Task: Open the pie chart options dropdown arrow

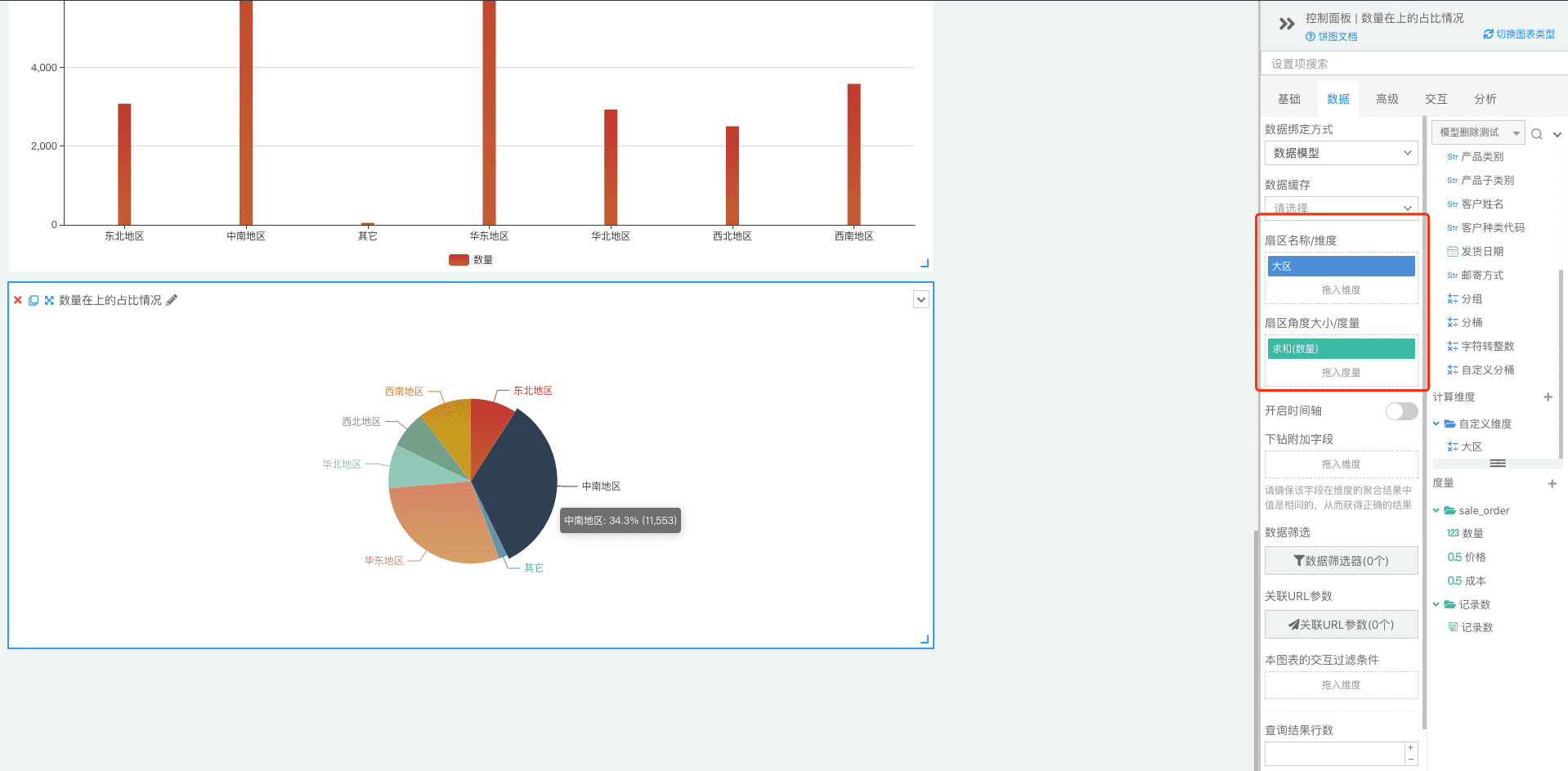Action: coord(921,300)
